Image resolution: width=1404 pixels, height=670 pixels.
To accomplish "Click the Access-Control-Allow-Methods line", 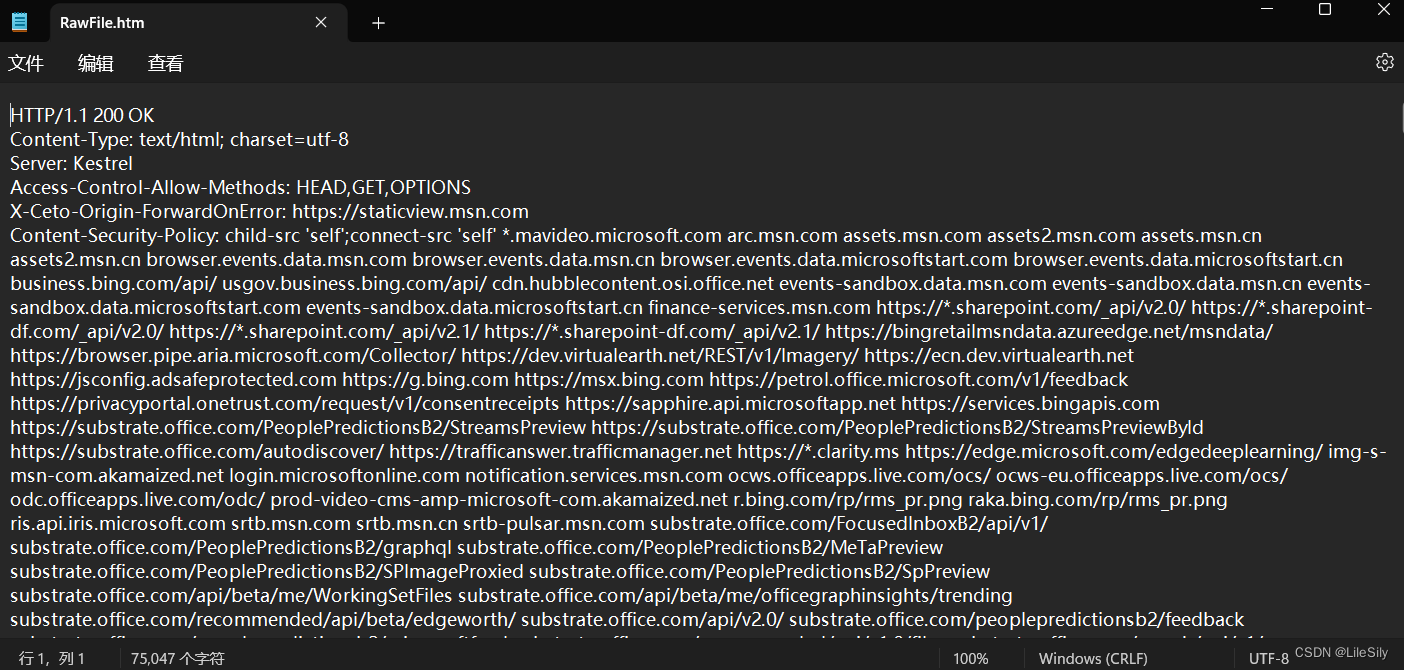I will click(240, 187).
